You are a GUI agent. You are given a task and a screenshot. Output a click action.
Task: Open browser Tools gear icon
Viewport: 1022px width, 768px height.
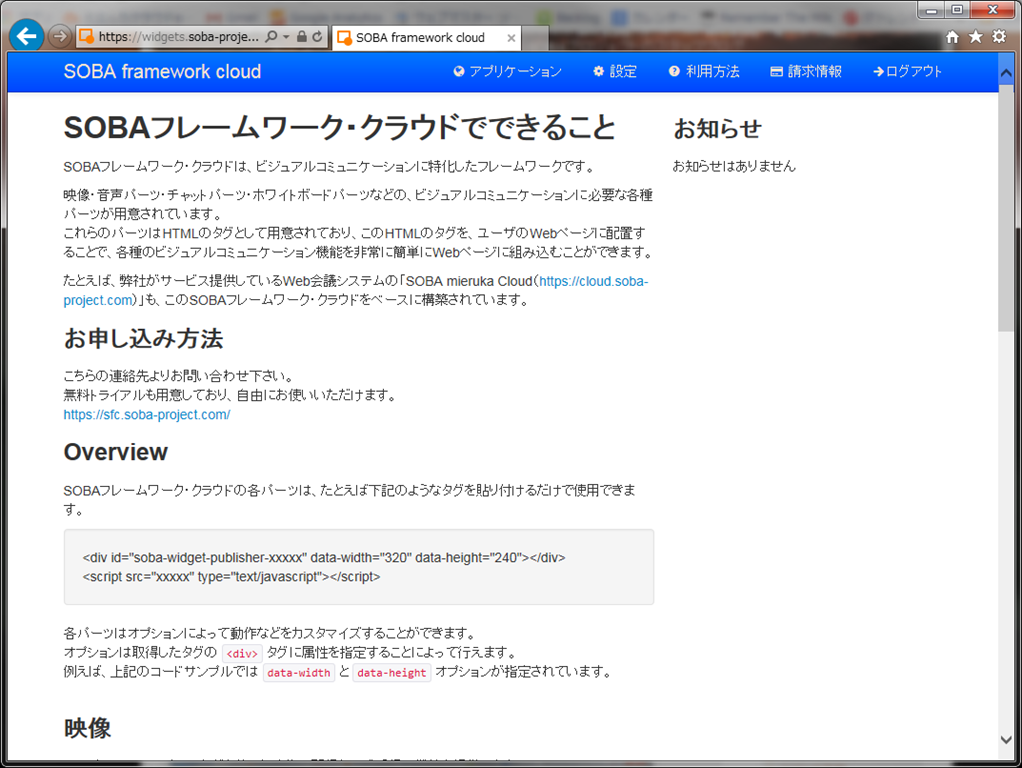[999, 37]
